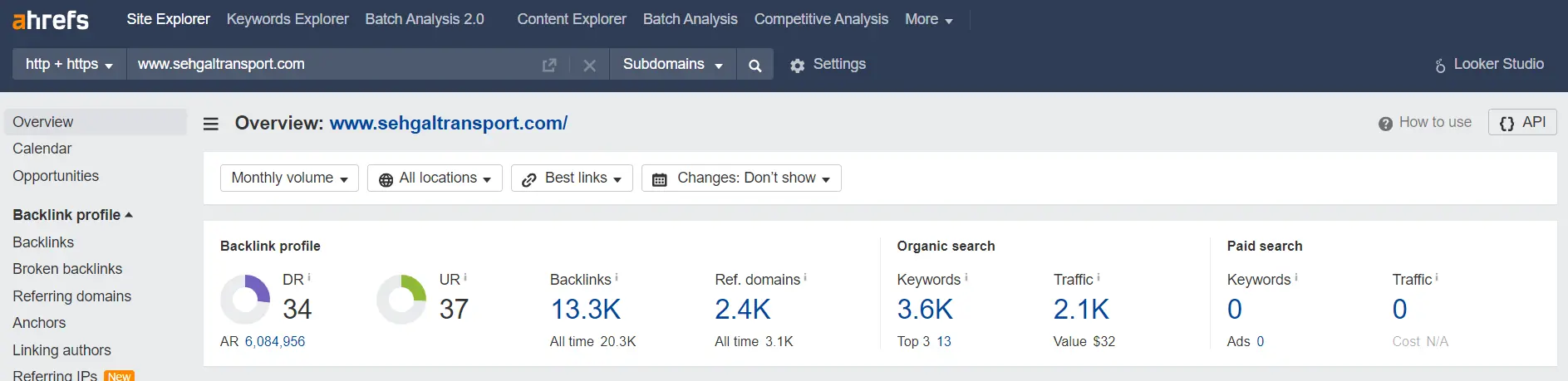Open URL in new tab icon

tap(549, 65)
